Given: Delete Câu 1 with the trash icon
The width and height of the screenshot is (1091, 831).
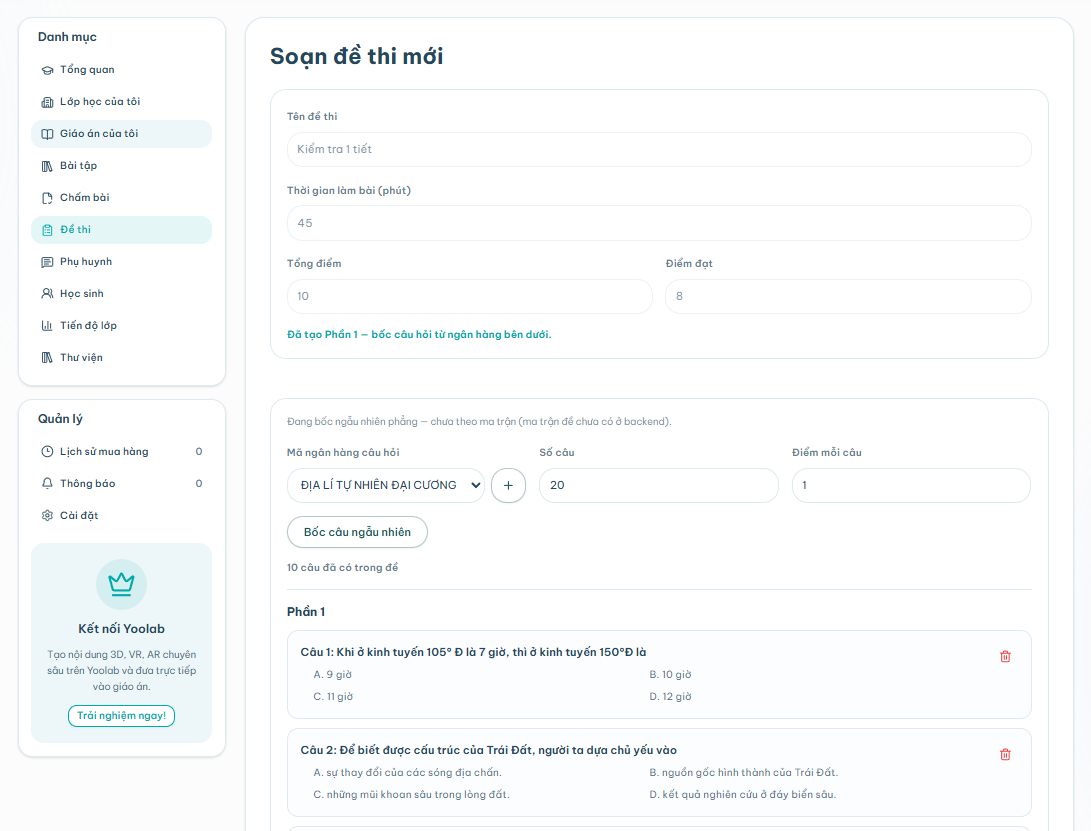Looking at the screenshot, I should (1005, 656).
